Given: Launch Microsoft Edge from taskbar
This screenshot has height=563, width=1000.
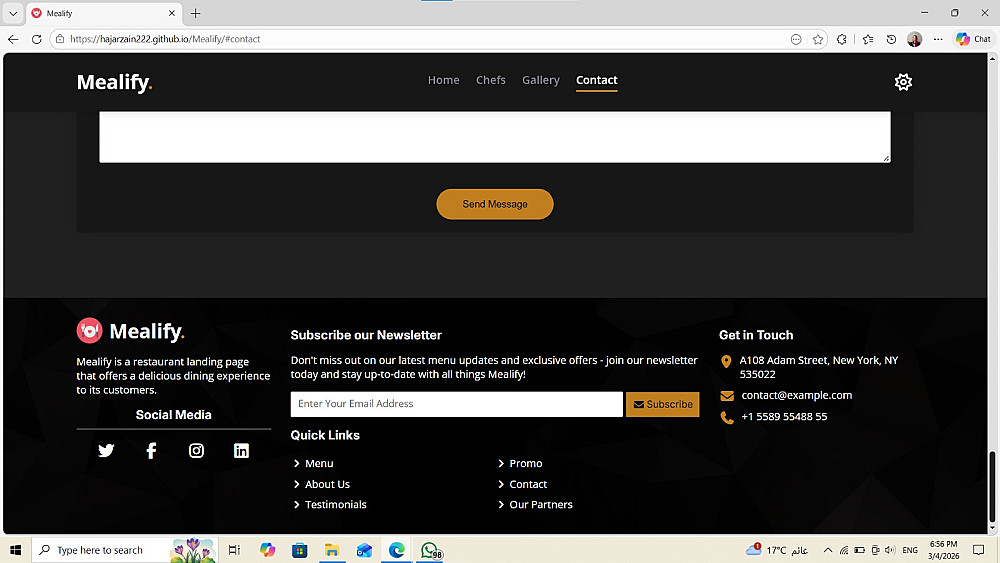Looking at the screenshot, I should (397, 550).
